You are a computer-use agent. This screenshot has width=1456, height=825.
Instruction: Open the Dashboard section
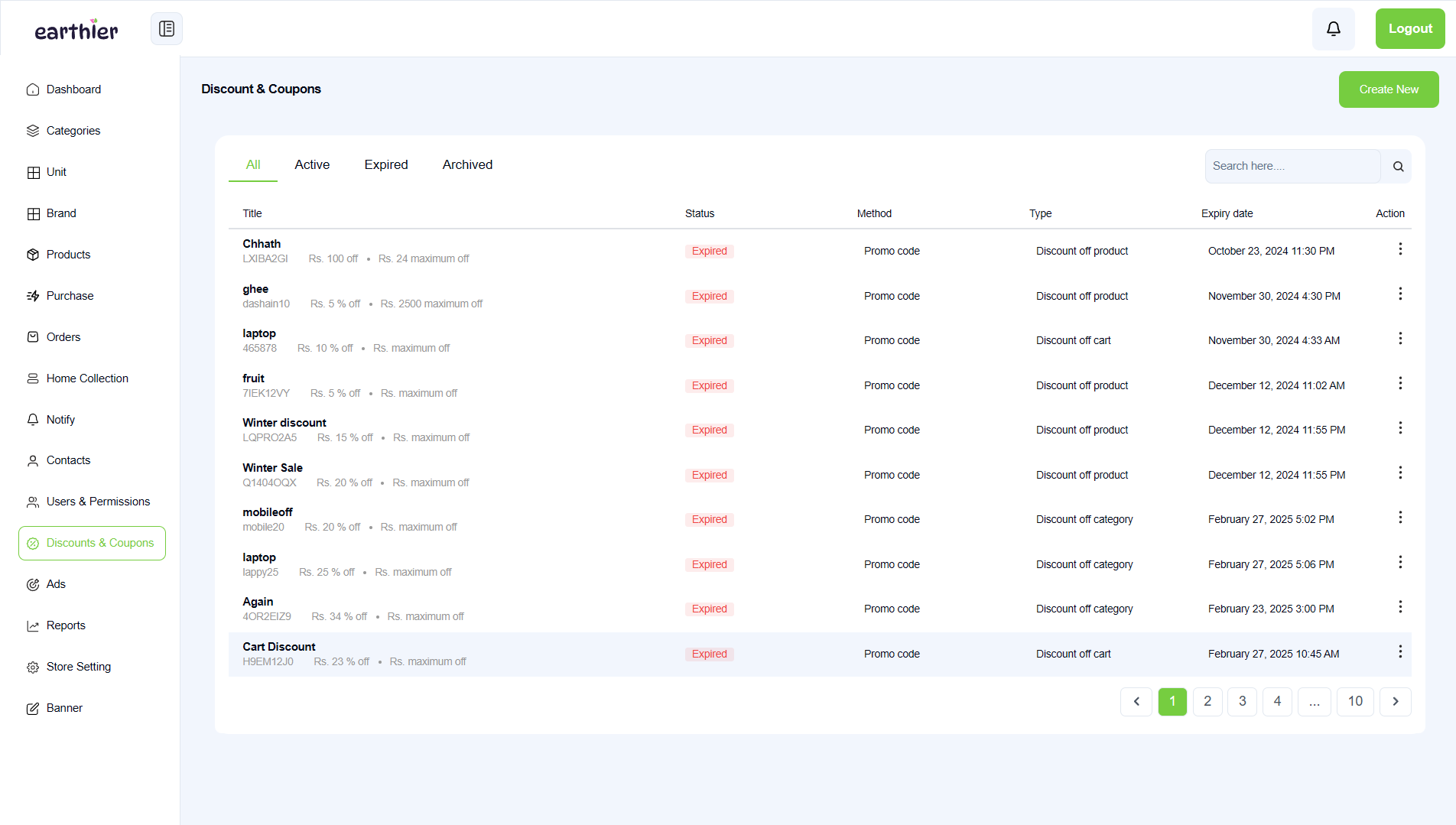click(73, 89)
